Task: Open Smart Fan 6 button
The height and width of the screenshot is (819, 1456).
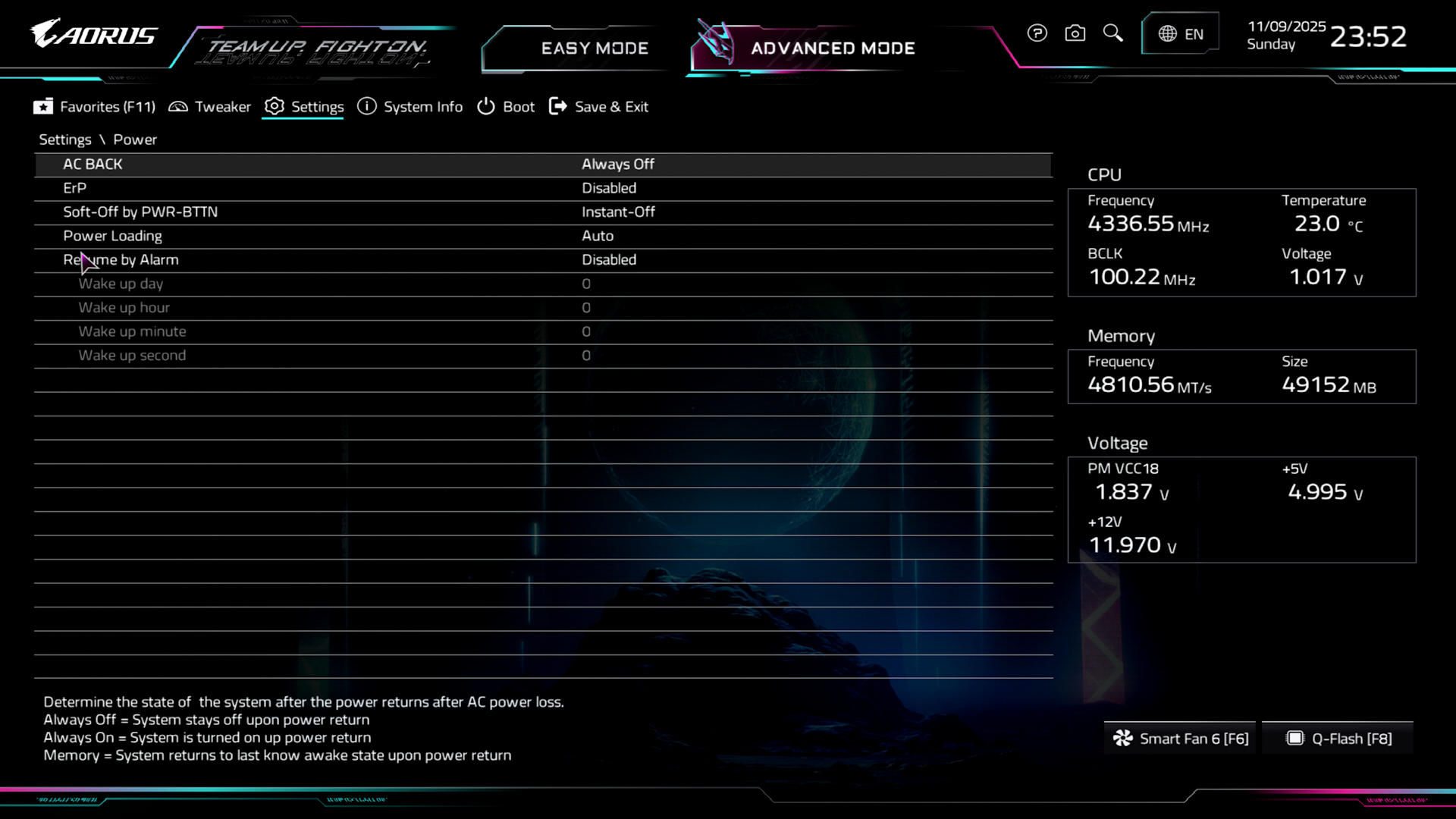Action: click(1180, 739)
